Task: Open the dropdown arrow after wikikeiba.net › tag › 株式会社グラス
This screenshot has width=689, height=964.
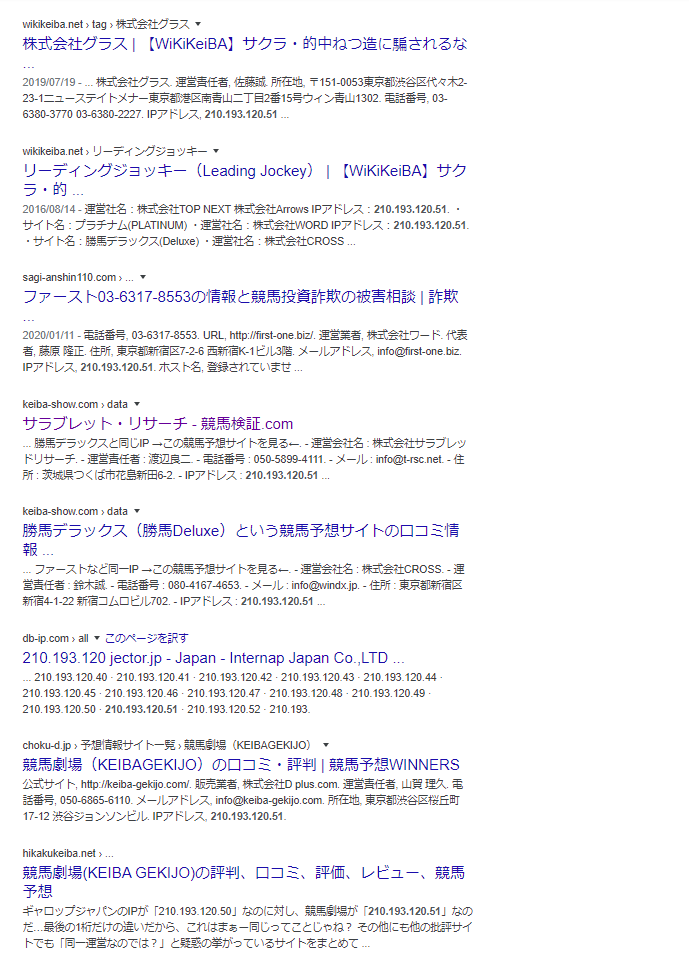Action: pyautogui.click(x=198, y=24)
